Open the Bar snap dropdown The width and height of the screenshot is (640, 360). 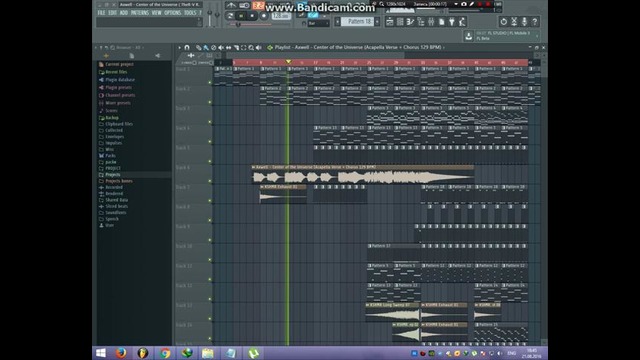tap(318, 24)
